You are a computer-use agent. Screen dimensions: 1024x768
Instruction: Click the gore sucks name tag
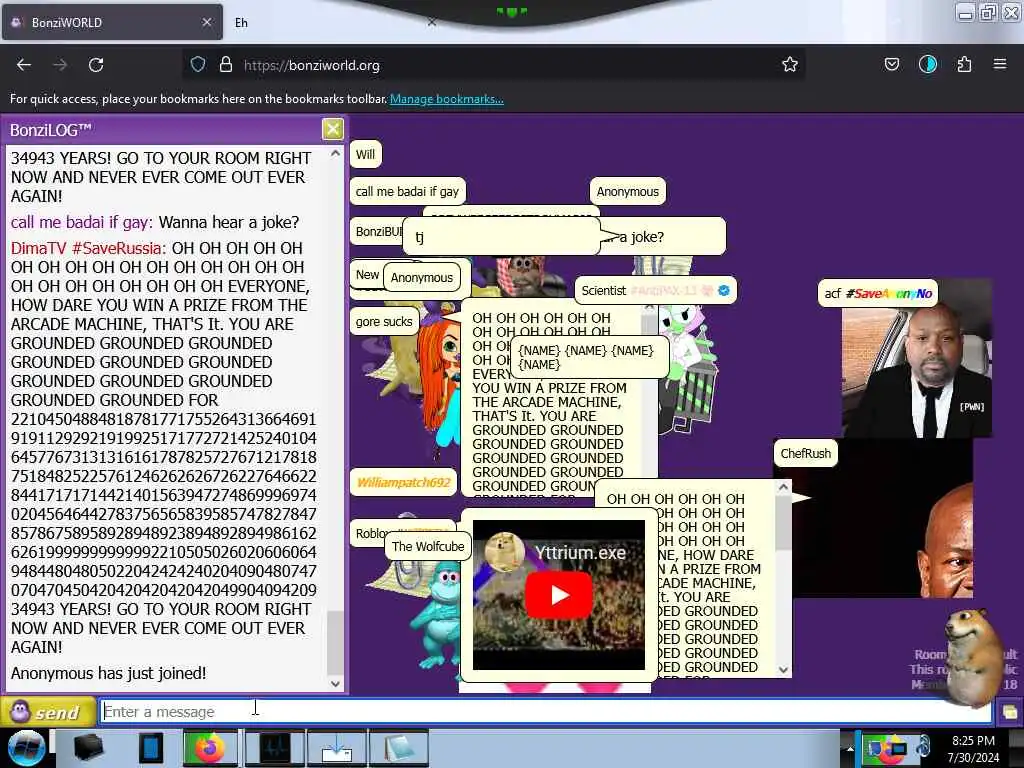pos(384,321)
